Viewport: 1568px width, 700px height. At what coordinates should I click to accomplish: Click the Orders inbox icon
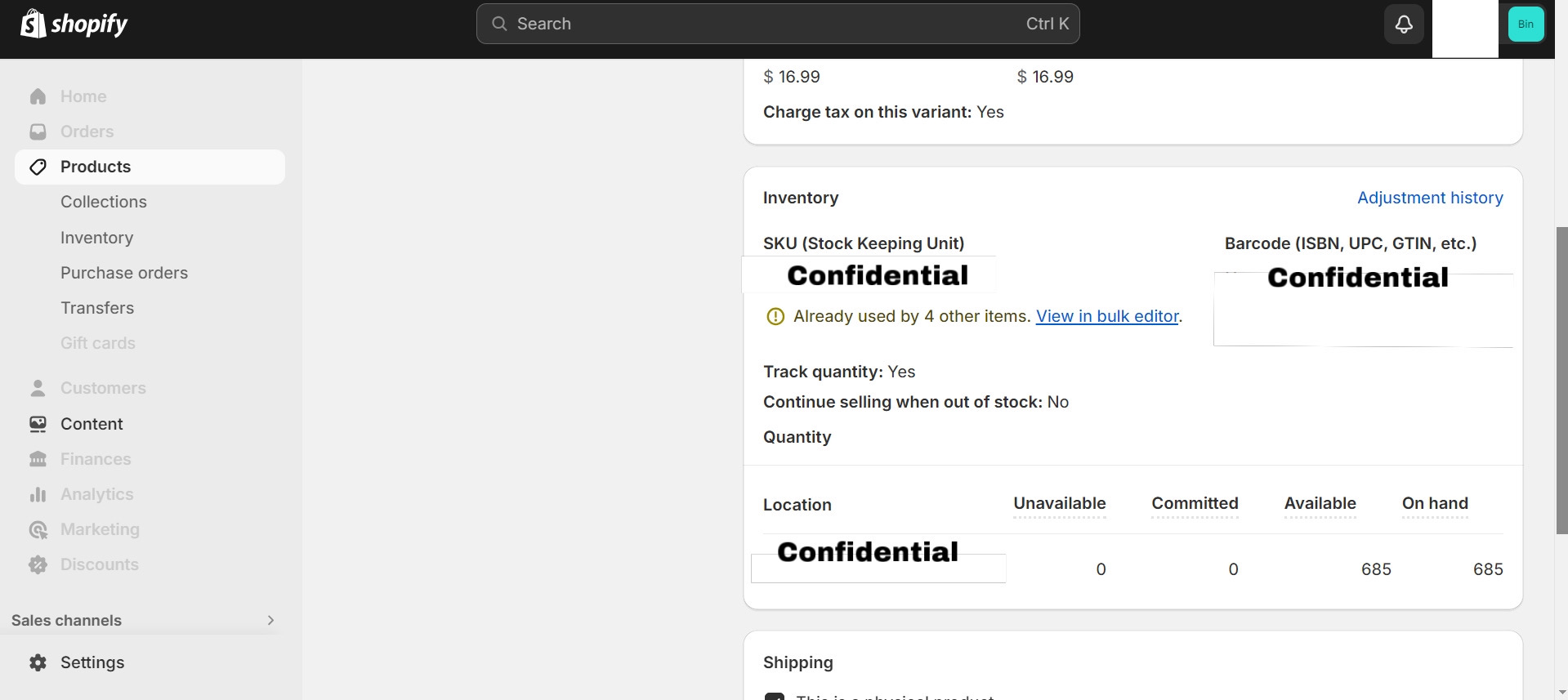[x=38, y=132]
